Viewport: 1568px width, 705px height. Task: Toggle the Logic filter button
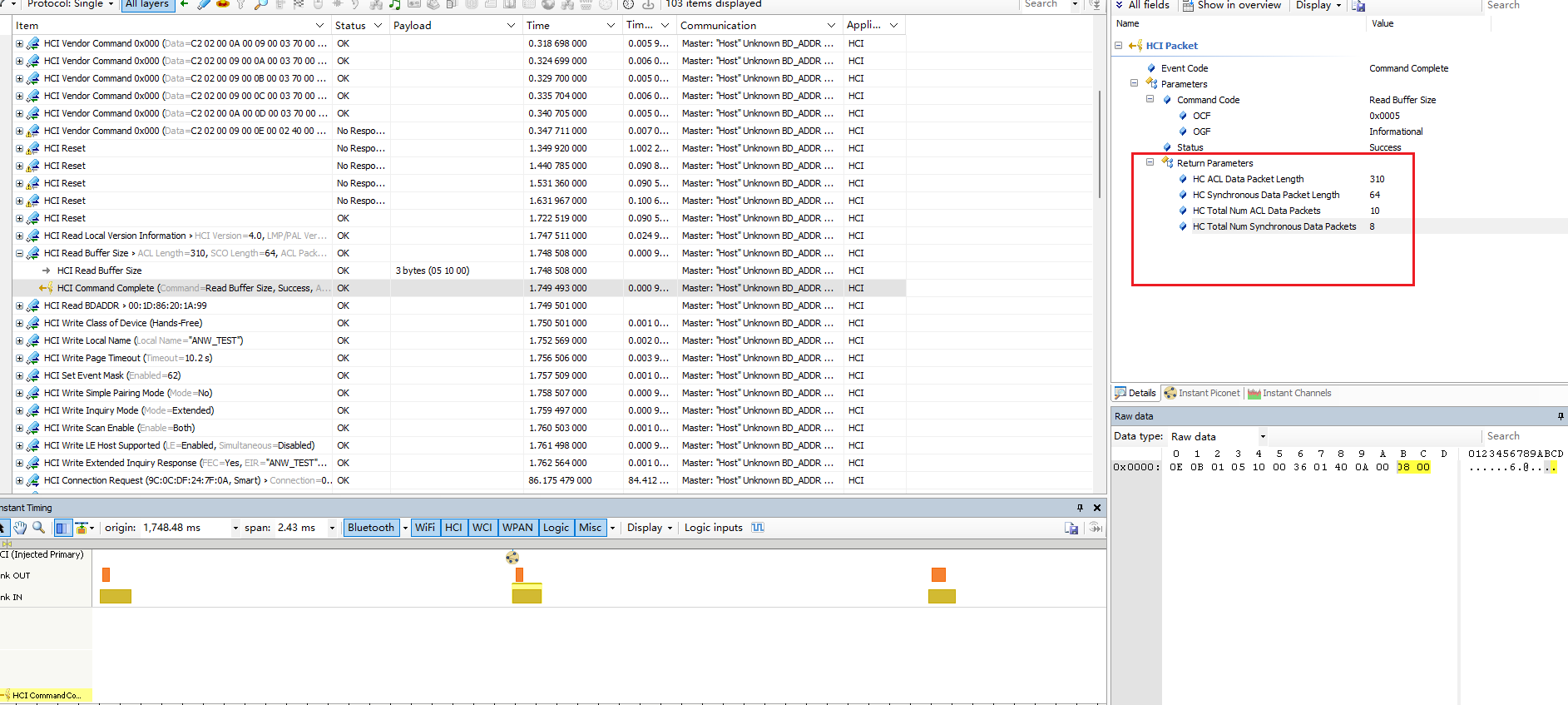click(x=556, y=528)
